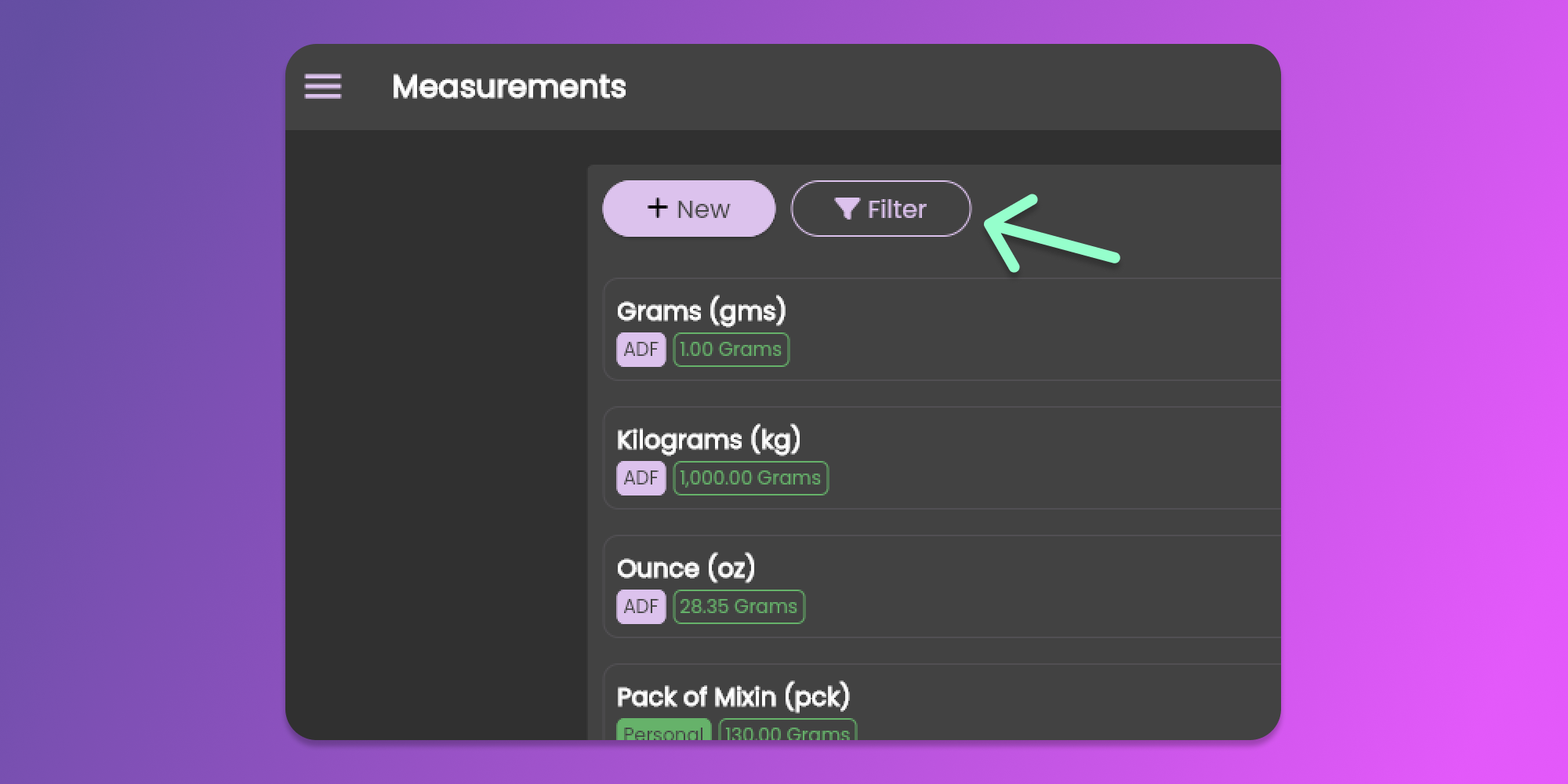The image size is (1568, 784).
Task: Open the Filter options
Action: [880, 209]
